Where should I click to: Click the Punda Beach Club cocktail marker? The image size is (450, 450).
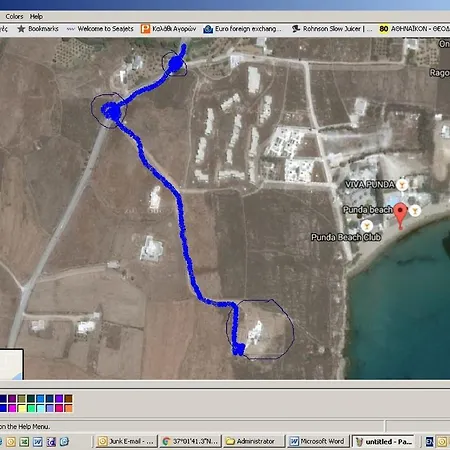(x=367, y=226)
